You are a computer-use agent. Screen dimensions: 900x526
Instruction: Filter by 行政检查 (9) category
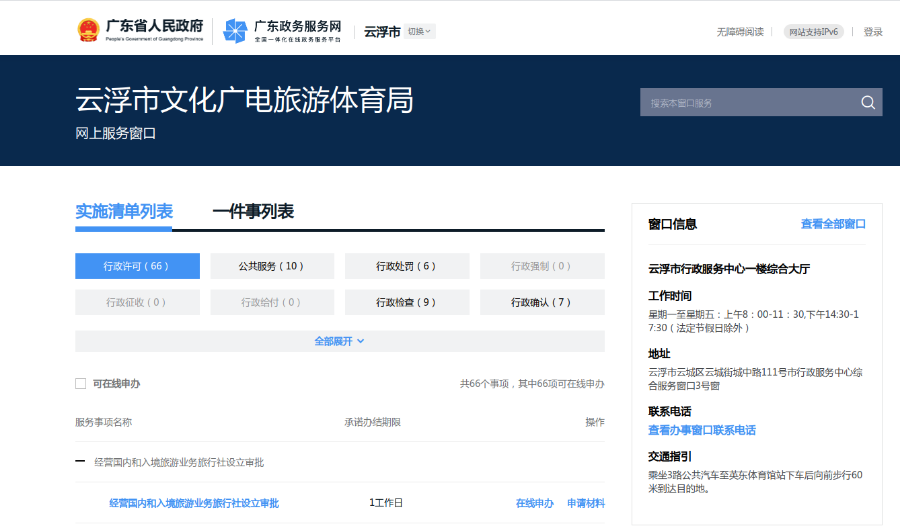click(x=407, y=302)
